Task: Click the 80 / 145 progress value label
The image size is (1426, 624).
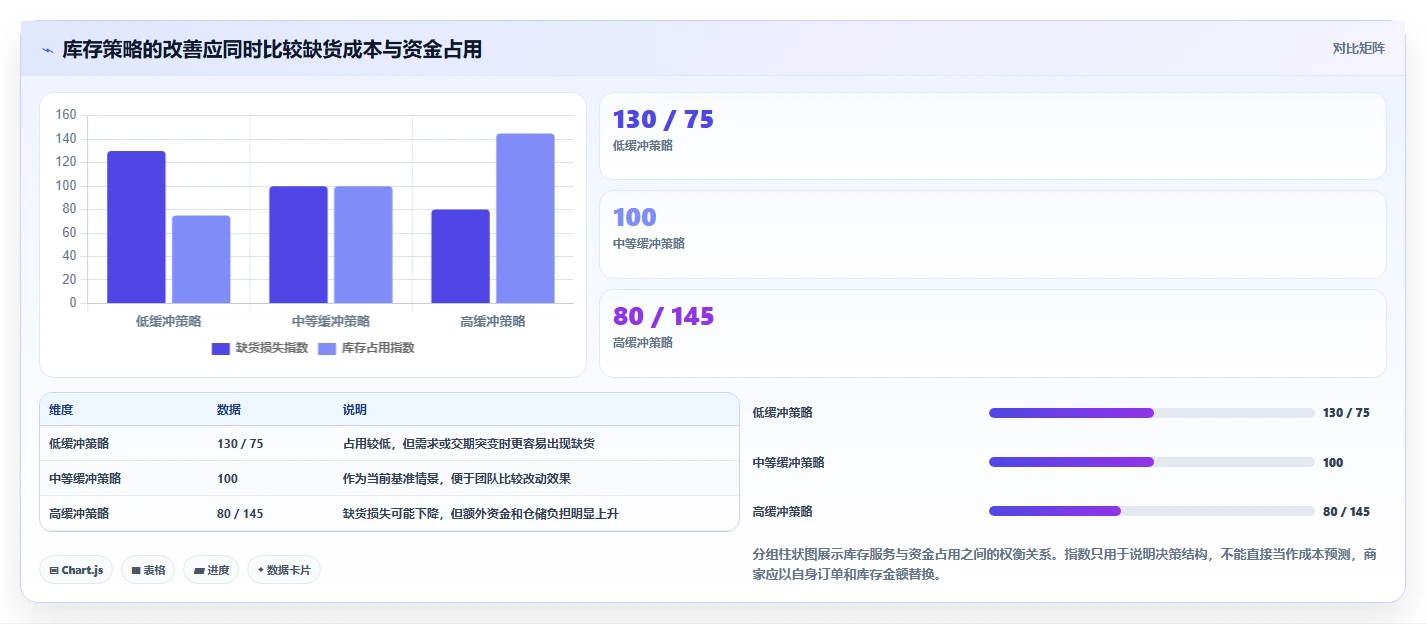Action: tap(1346, 511)
